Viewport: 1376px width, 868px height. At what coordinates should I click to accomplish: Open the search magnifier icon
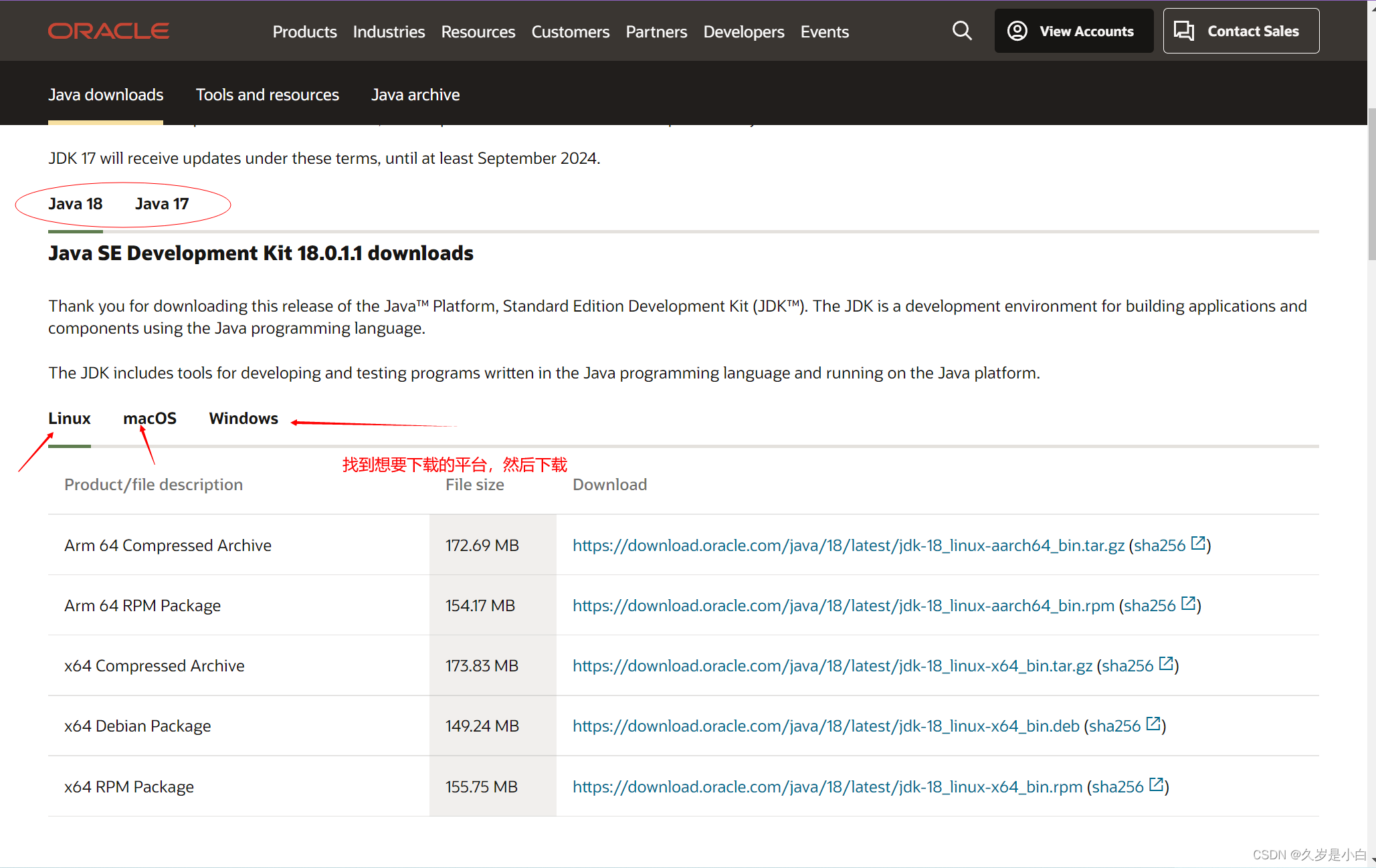click(x=962, y=31)
